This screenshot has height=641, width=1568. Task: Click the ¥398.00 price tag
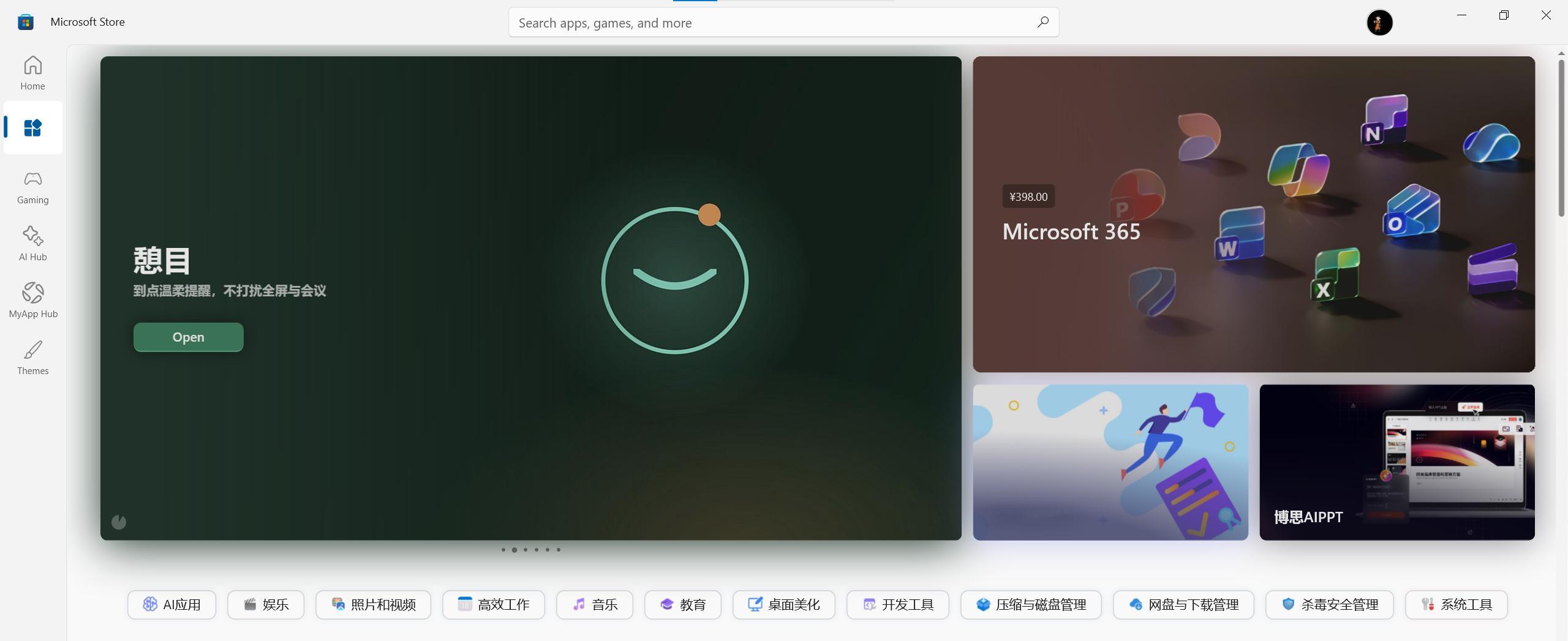click(x=1028, y=197)
